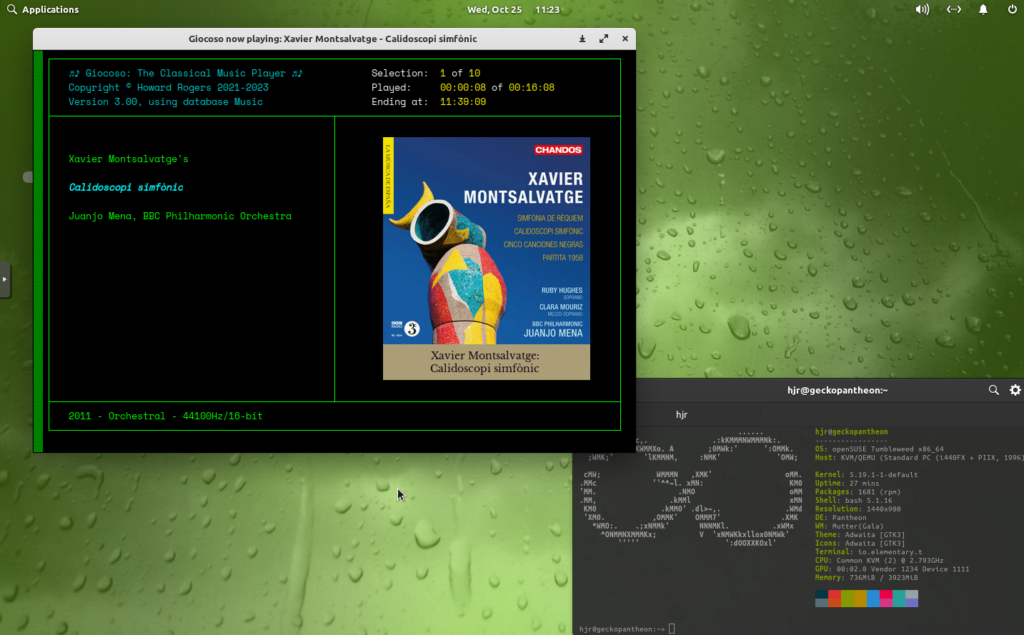
Task: Click the played time 00:00:08
Action: 462,88
